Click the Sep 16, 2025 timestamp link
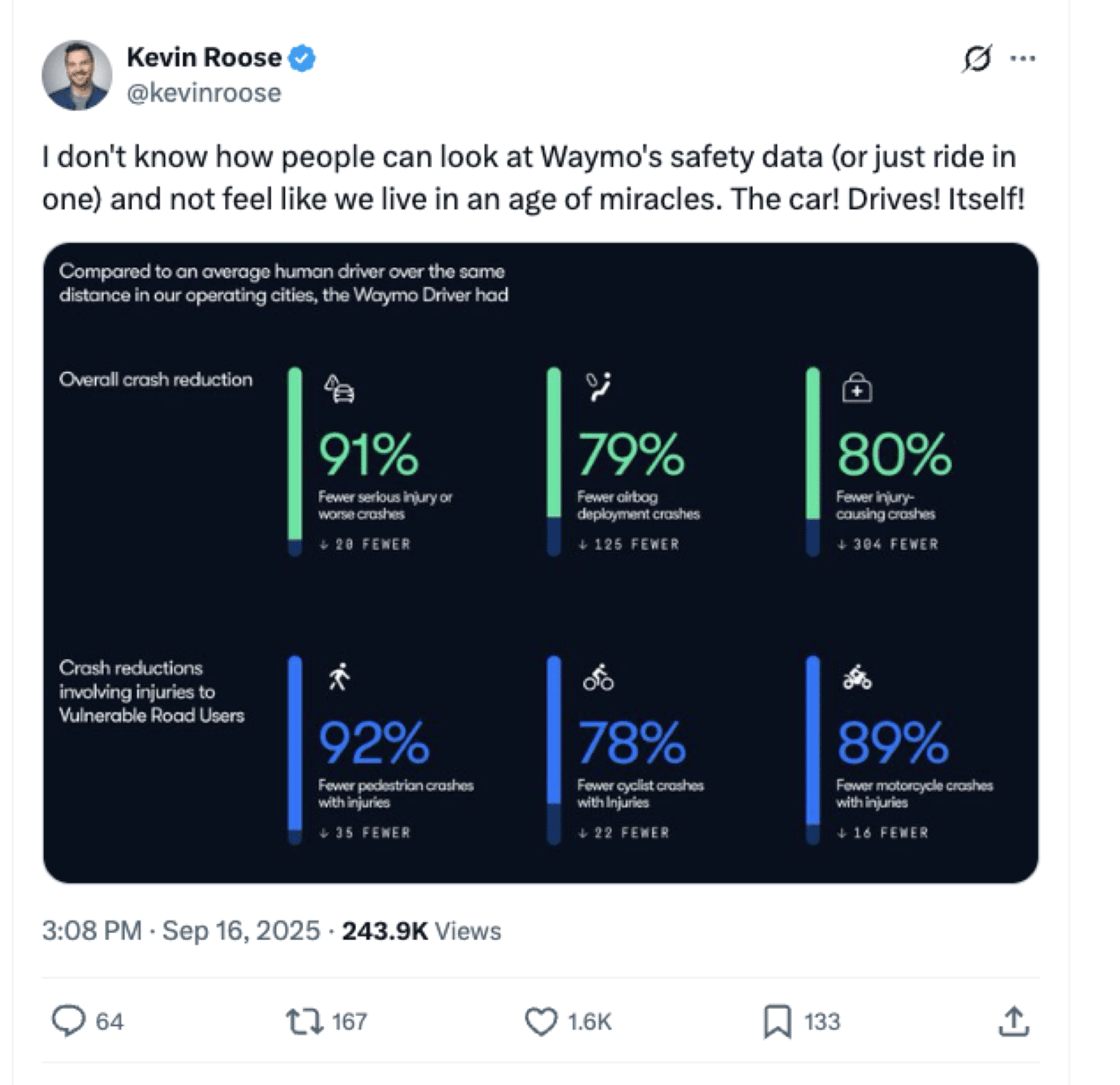 click(242, 931)
